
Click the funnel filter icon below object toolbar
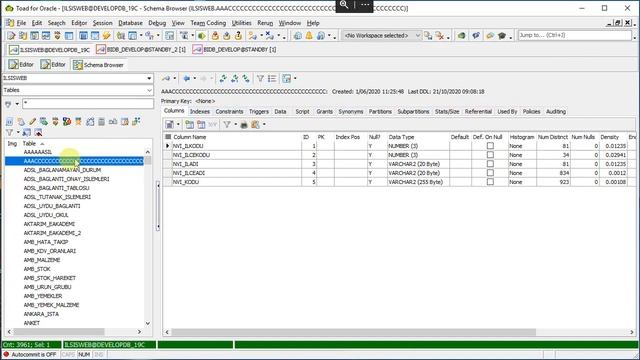pyautogui.click(x=9, y=133)
